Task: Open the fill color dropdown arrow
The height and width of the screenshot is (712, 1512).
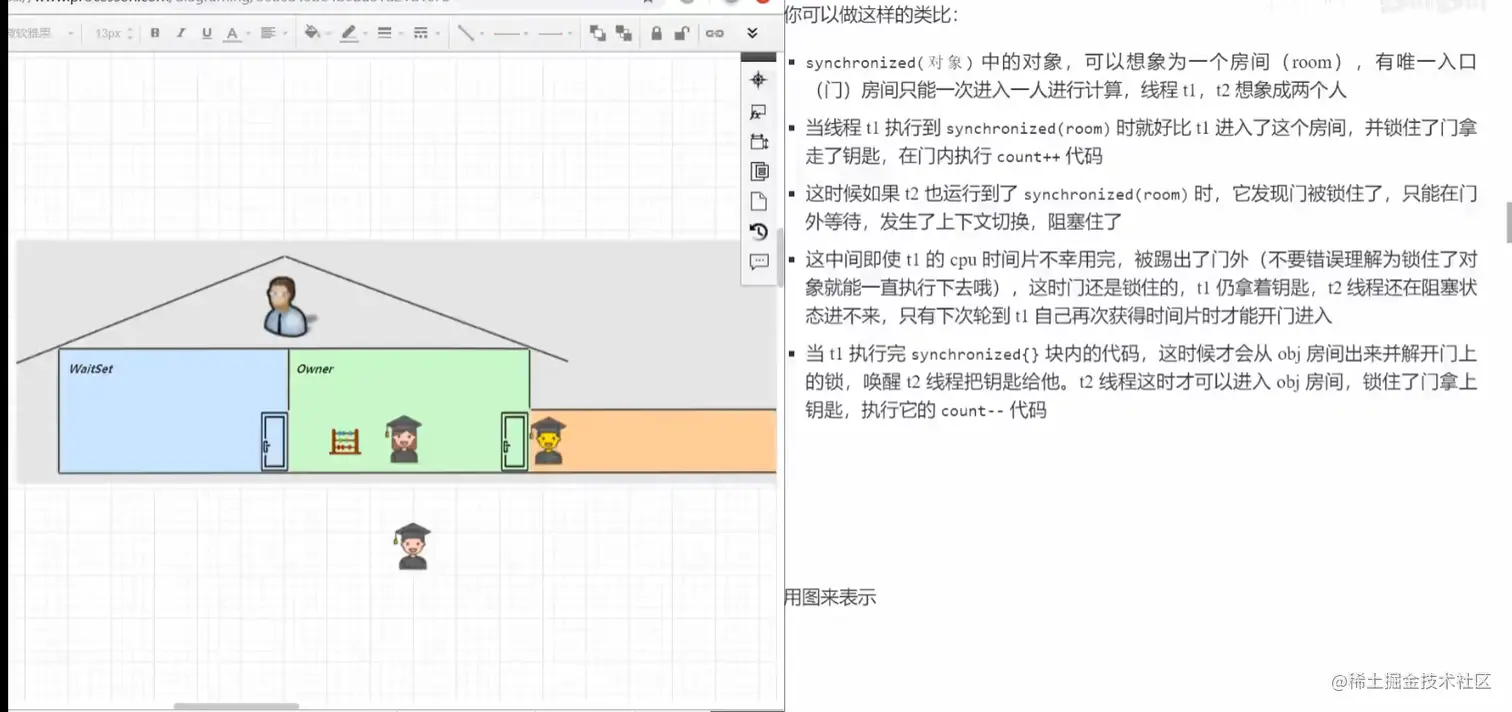Action: point(327,34)
